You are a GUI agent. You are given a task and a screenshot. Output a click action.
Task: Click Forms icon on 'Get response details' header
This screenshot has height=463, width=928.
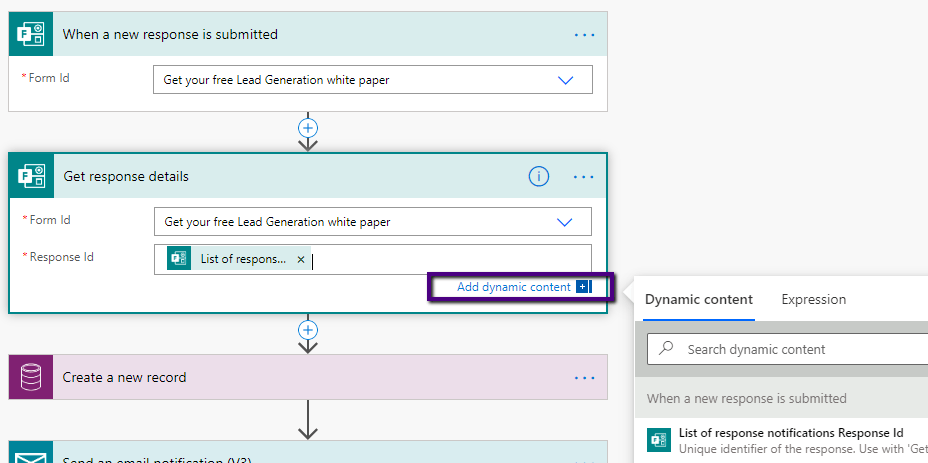pyautogui.click(x=30, y=177)
